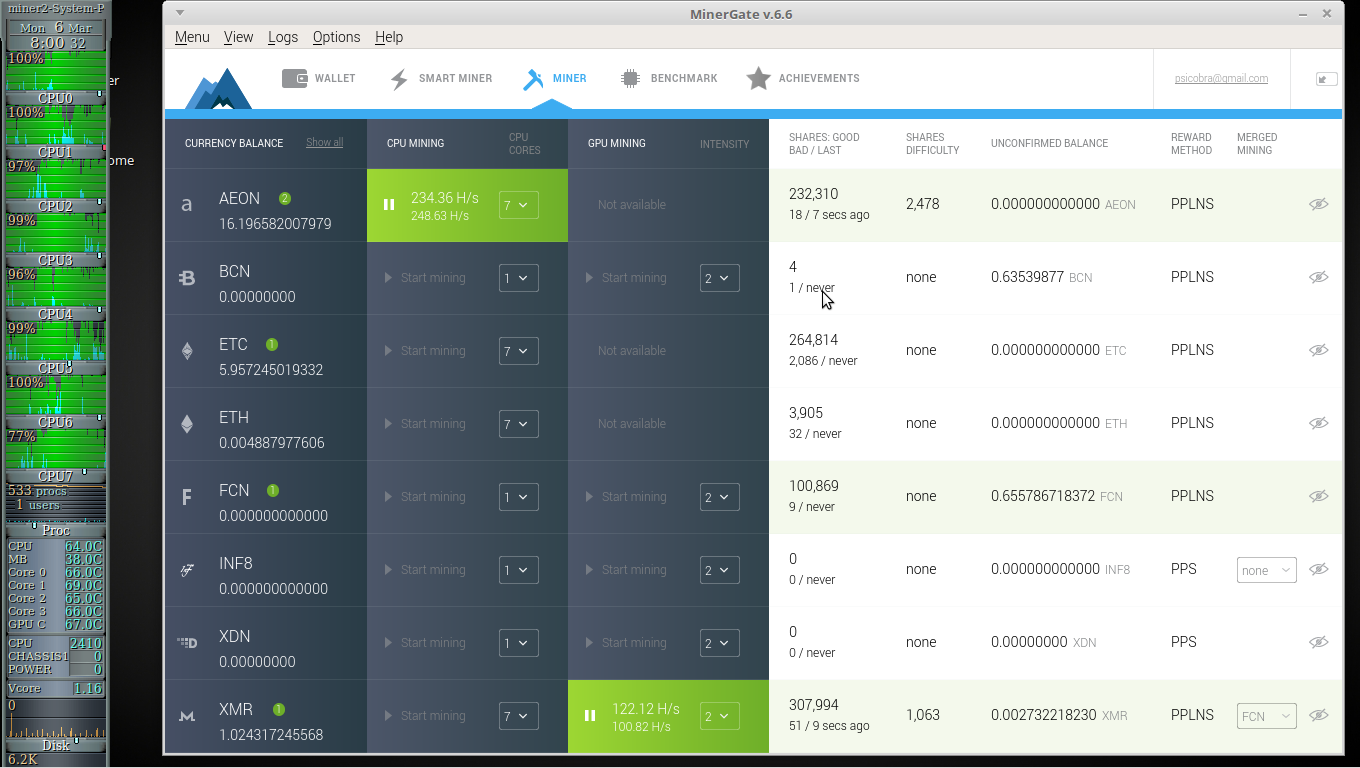Click the FCN currency icon
The width and height of the screenshot is (1360, 768).
click(x=186, y=497)
